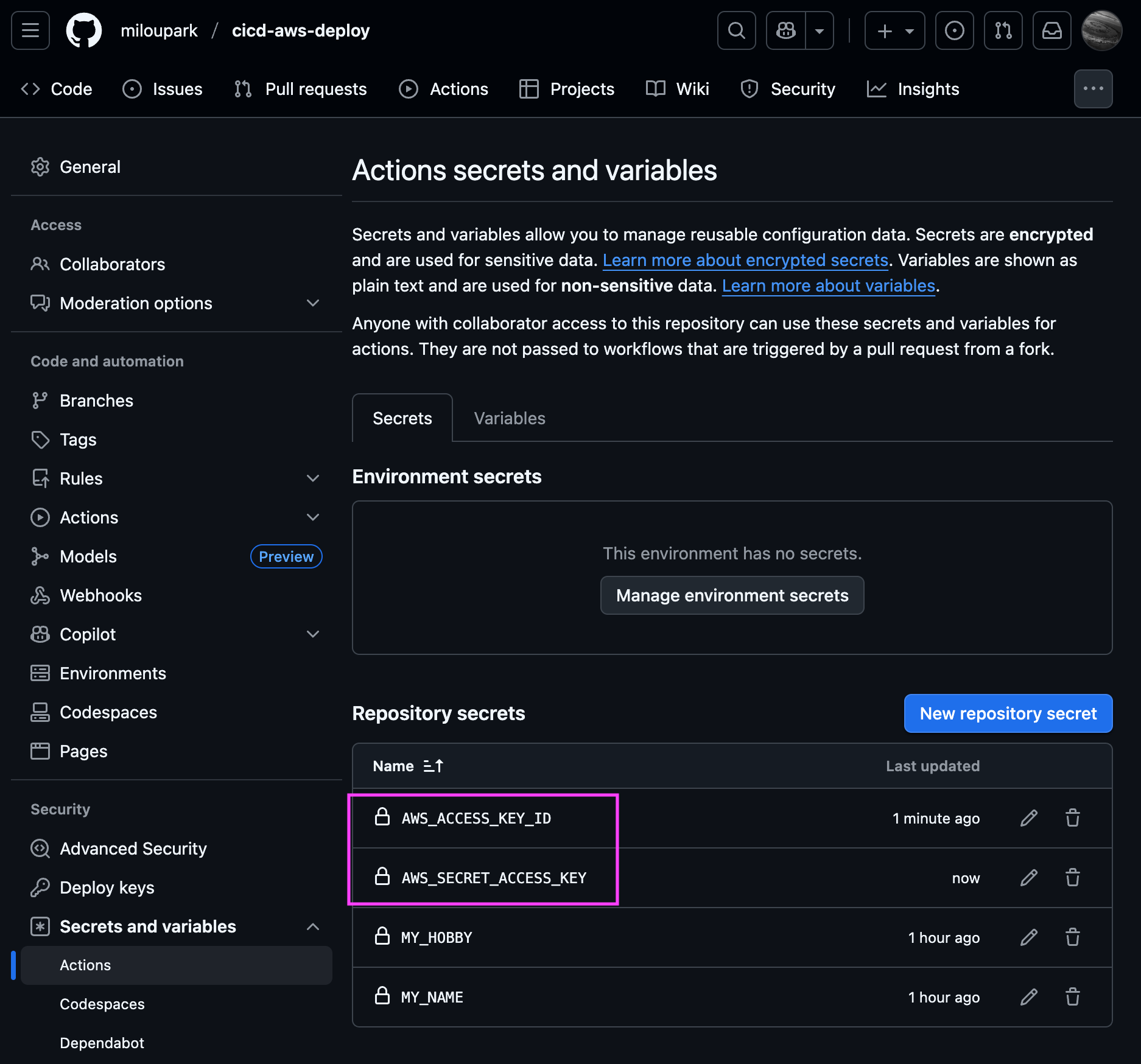
Task: Click the trash icon for AWS_SECRET_ACCESS_KEY
Action: coord(1072,878)
